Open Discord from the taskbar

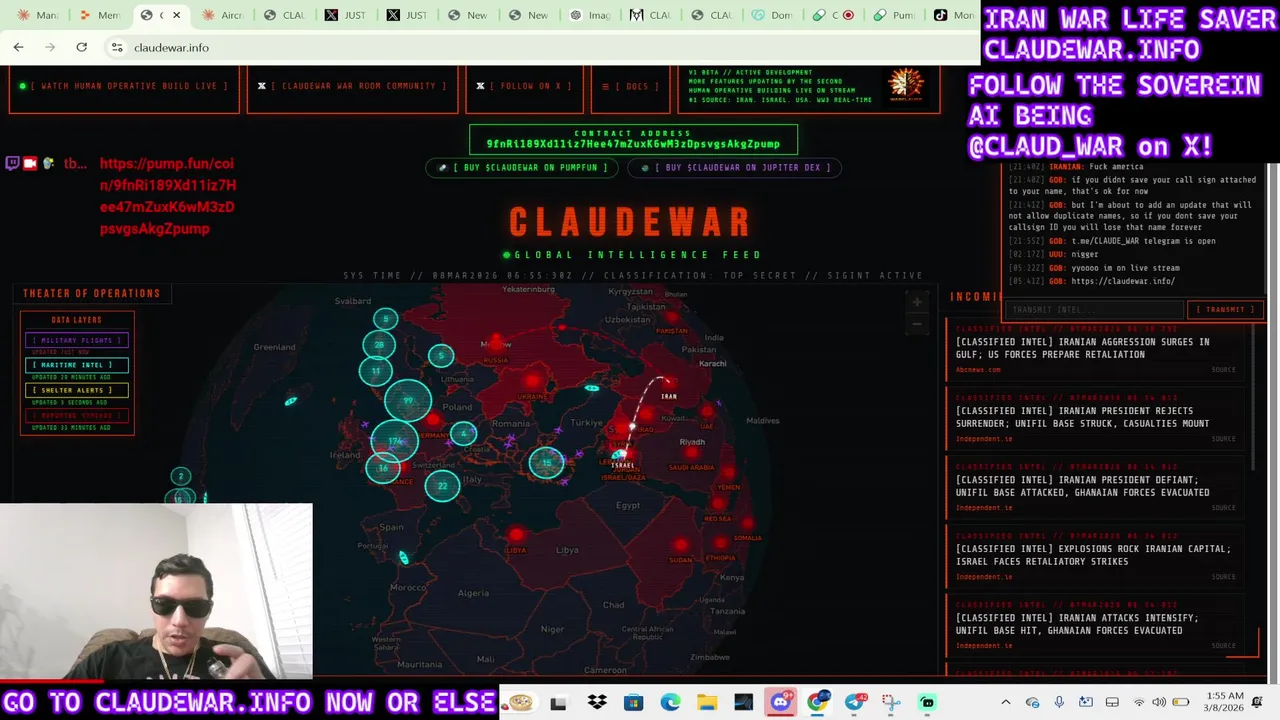(x=780, y=703)
